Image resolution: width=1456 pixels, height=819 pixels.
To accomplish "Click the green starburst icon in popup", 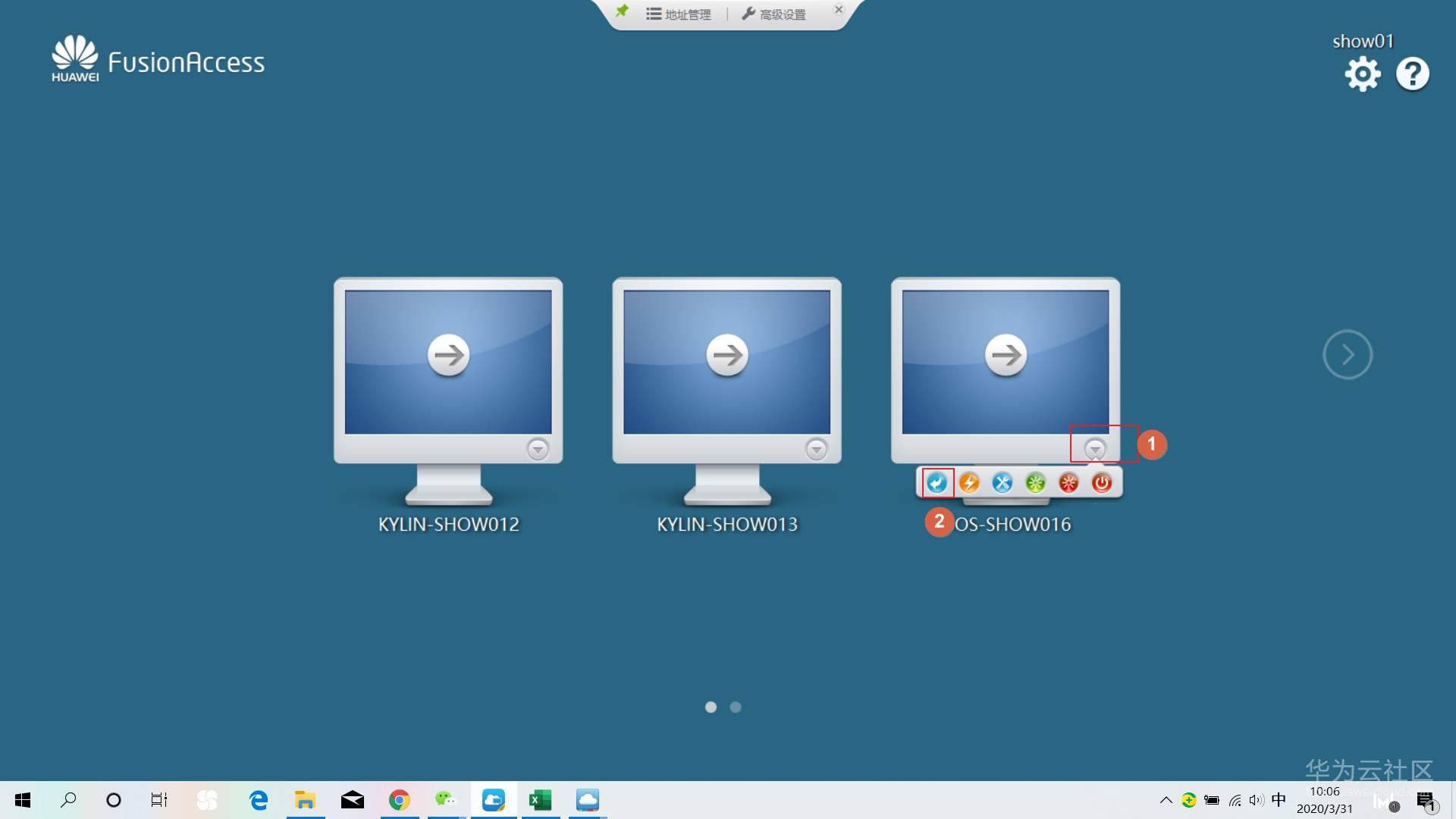I will [x=1035, y=483].
